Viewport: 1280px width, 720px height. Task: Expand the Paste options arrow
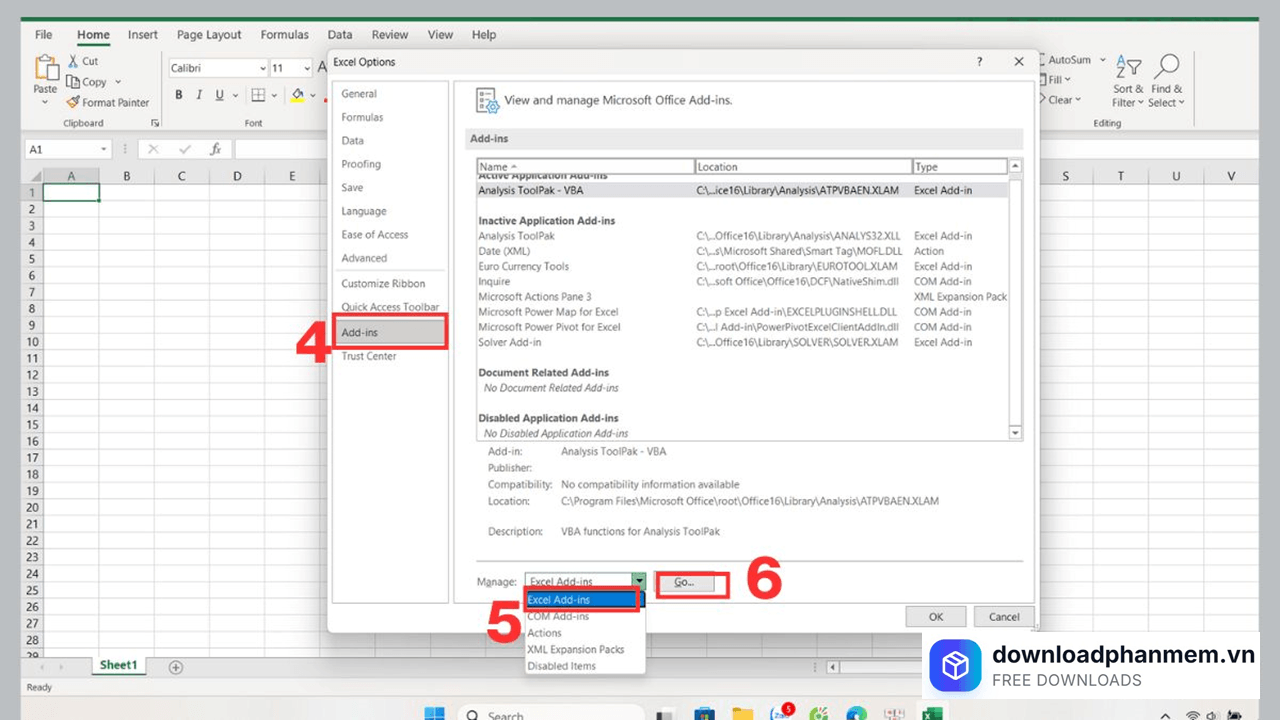[x=46, y=102]
